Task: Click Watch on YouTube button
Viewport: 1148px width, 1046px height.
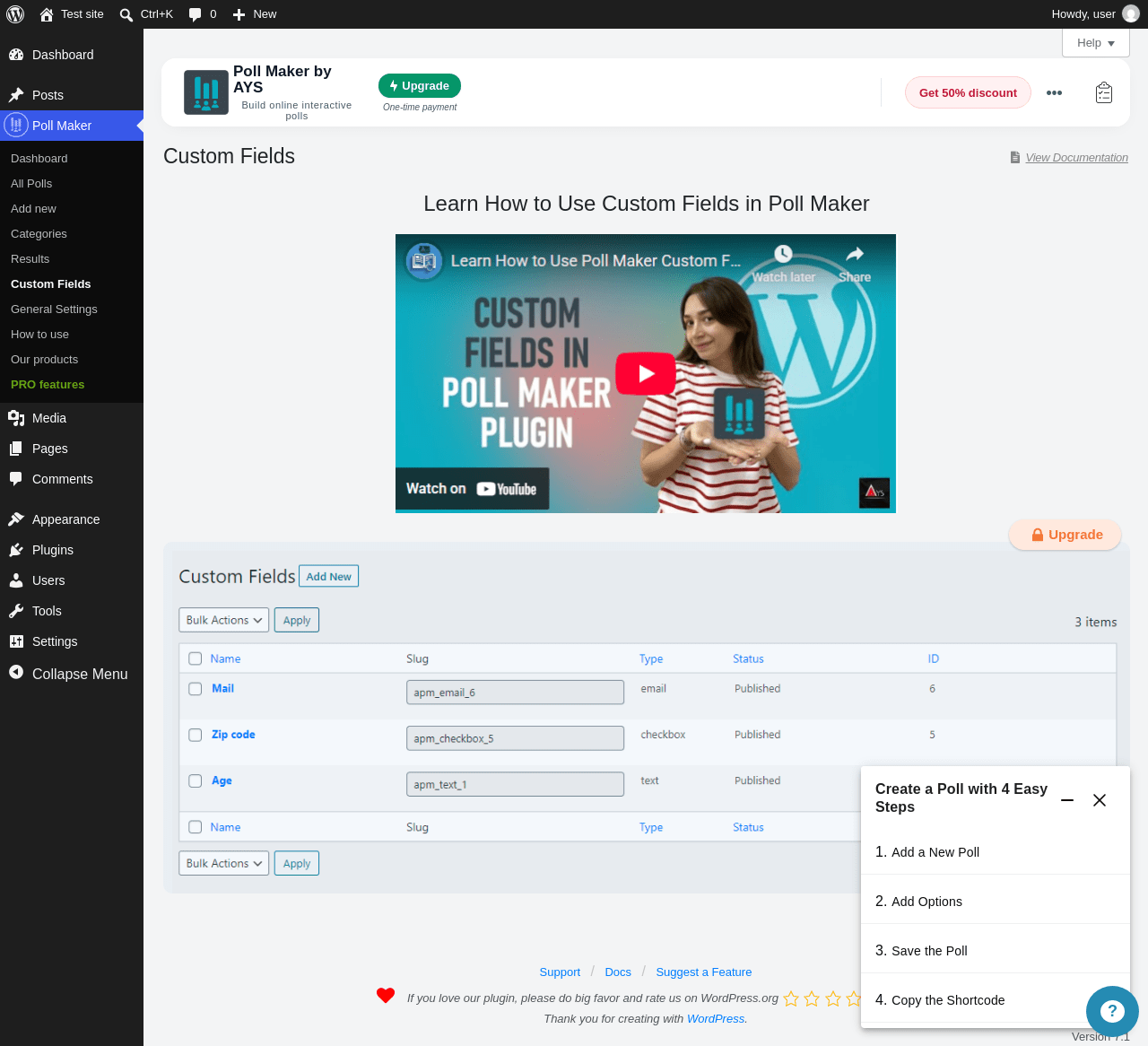Action: click(x=472, y=489)
